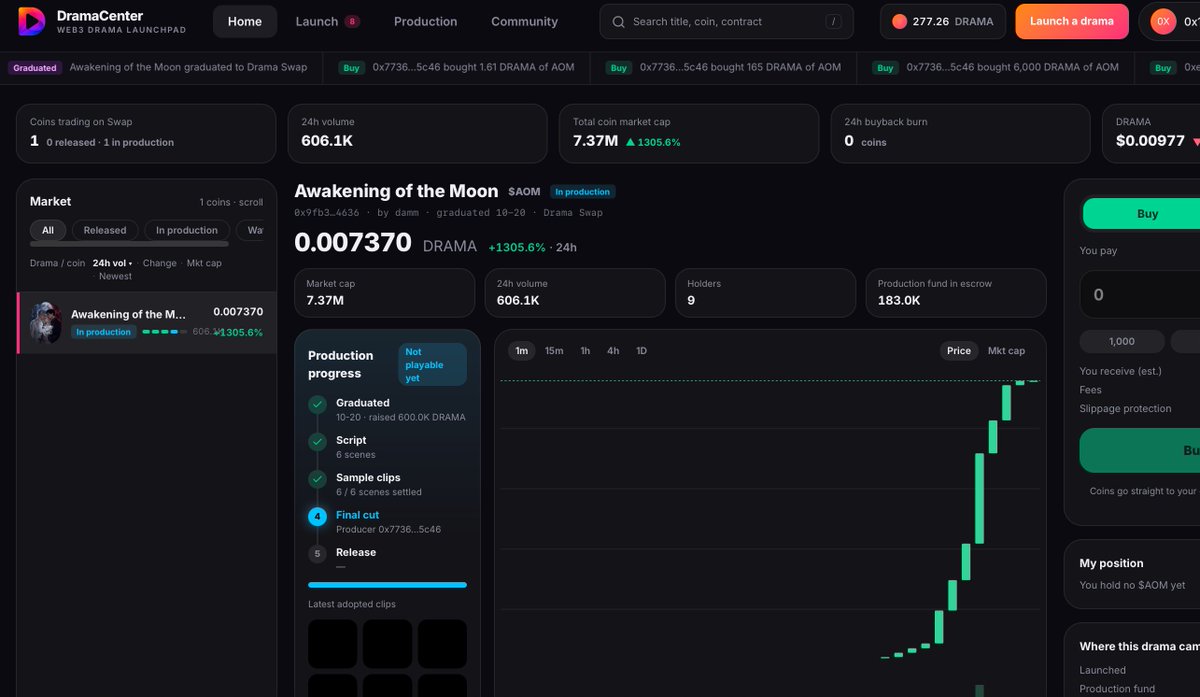Sort market list by Newest
This screenshot has height=697, width=1200.
[116, 276]
